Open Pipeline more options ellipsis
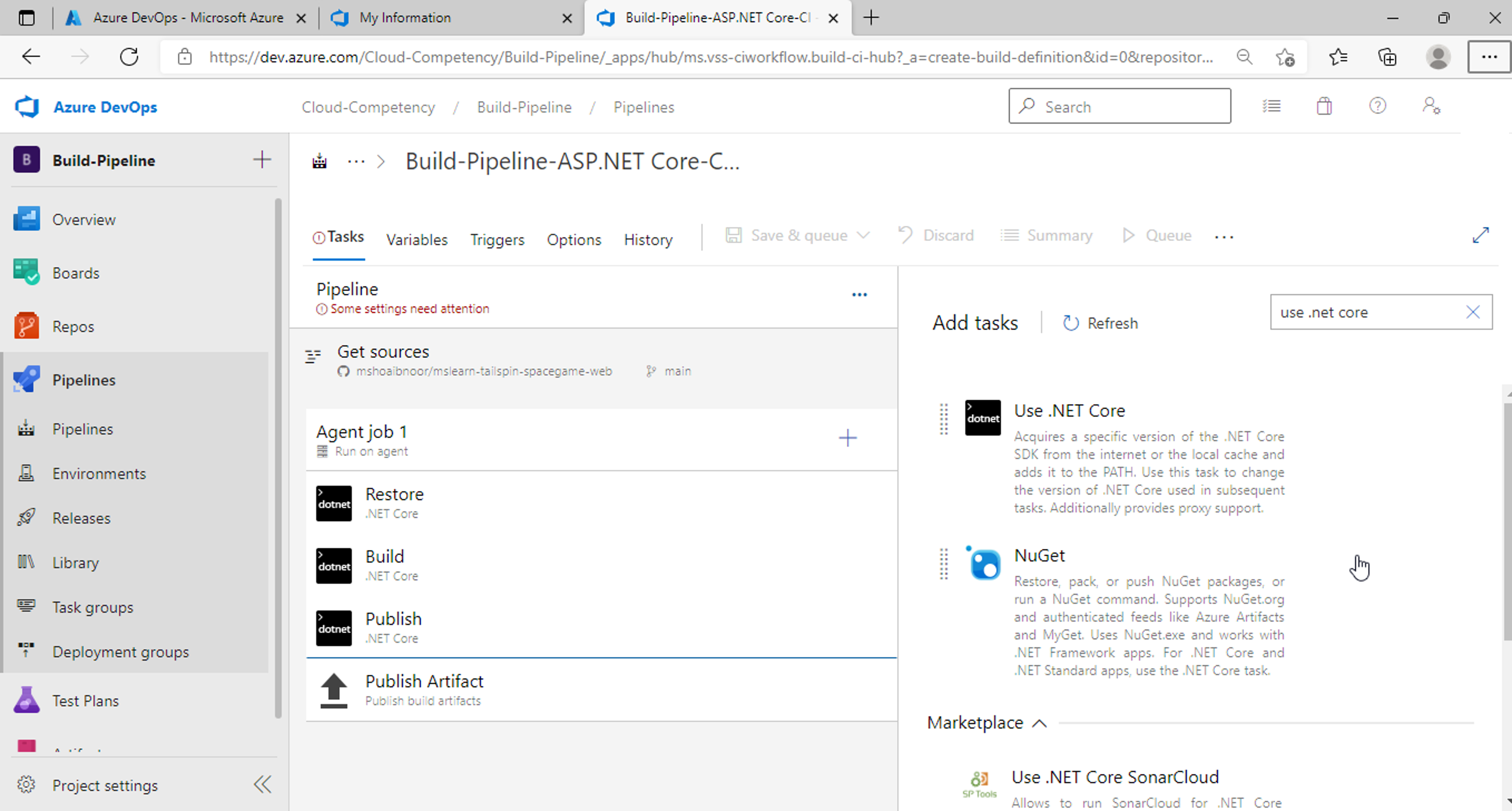This screenshot has width=1512, height=811. [859, 295]
